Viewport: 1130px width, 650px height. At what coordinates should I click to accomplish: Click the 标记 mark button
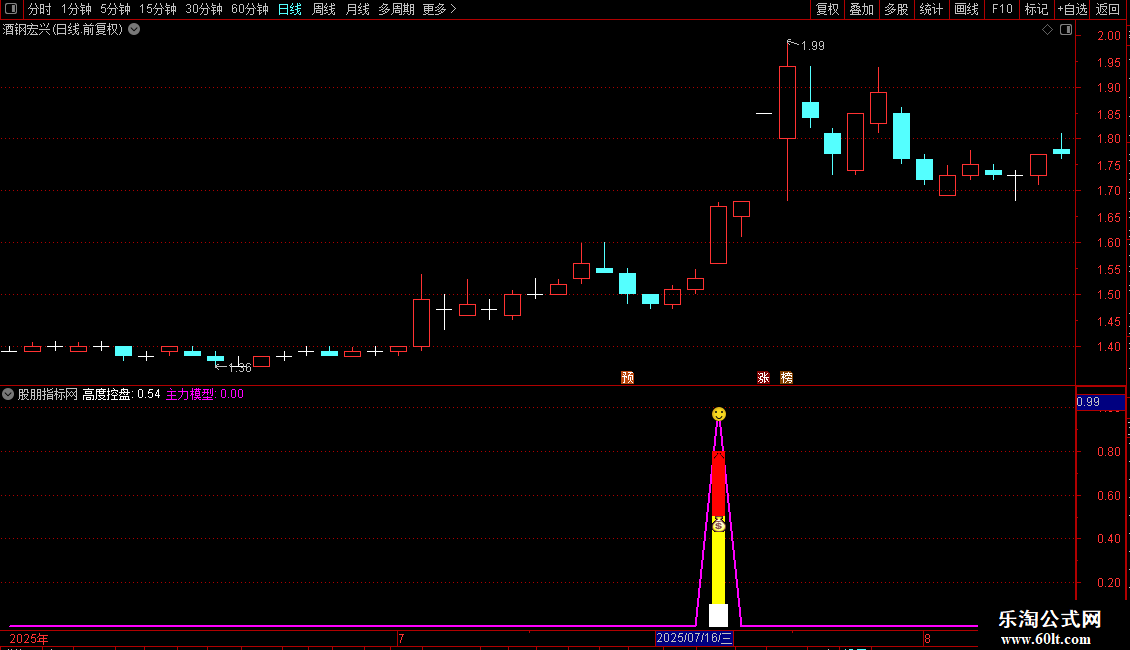click(x=1036, y=9)
